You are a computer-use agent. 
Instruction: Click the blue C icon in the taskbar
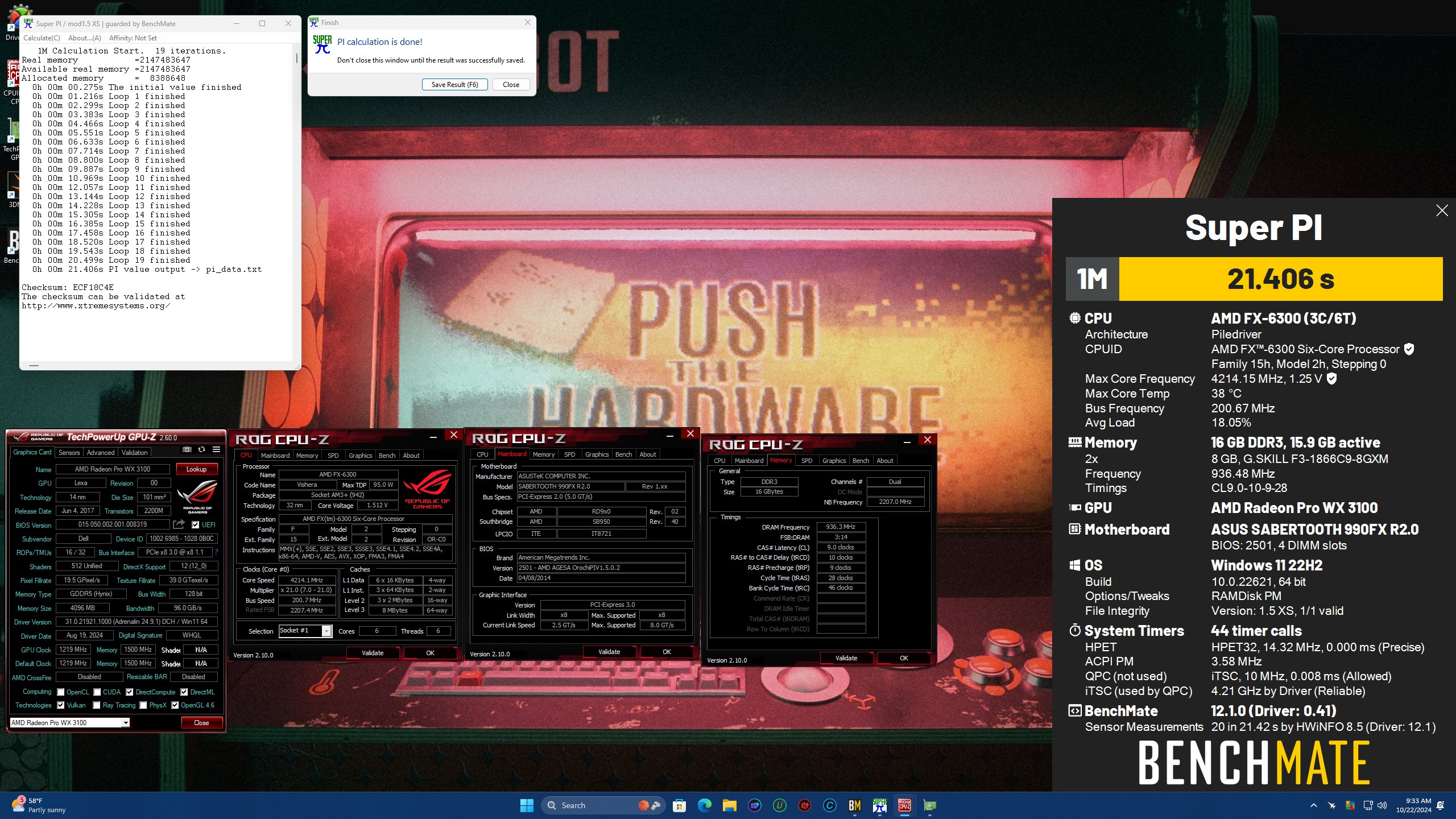(x=829, y=805)
